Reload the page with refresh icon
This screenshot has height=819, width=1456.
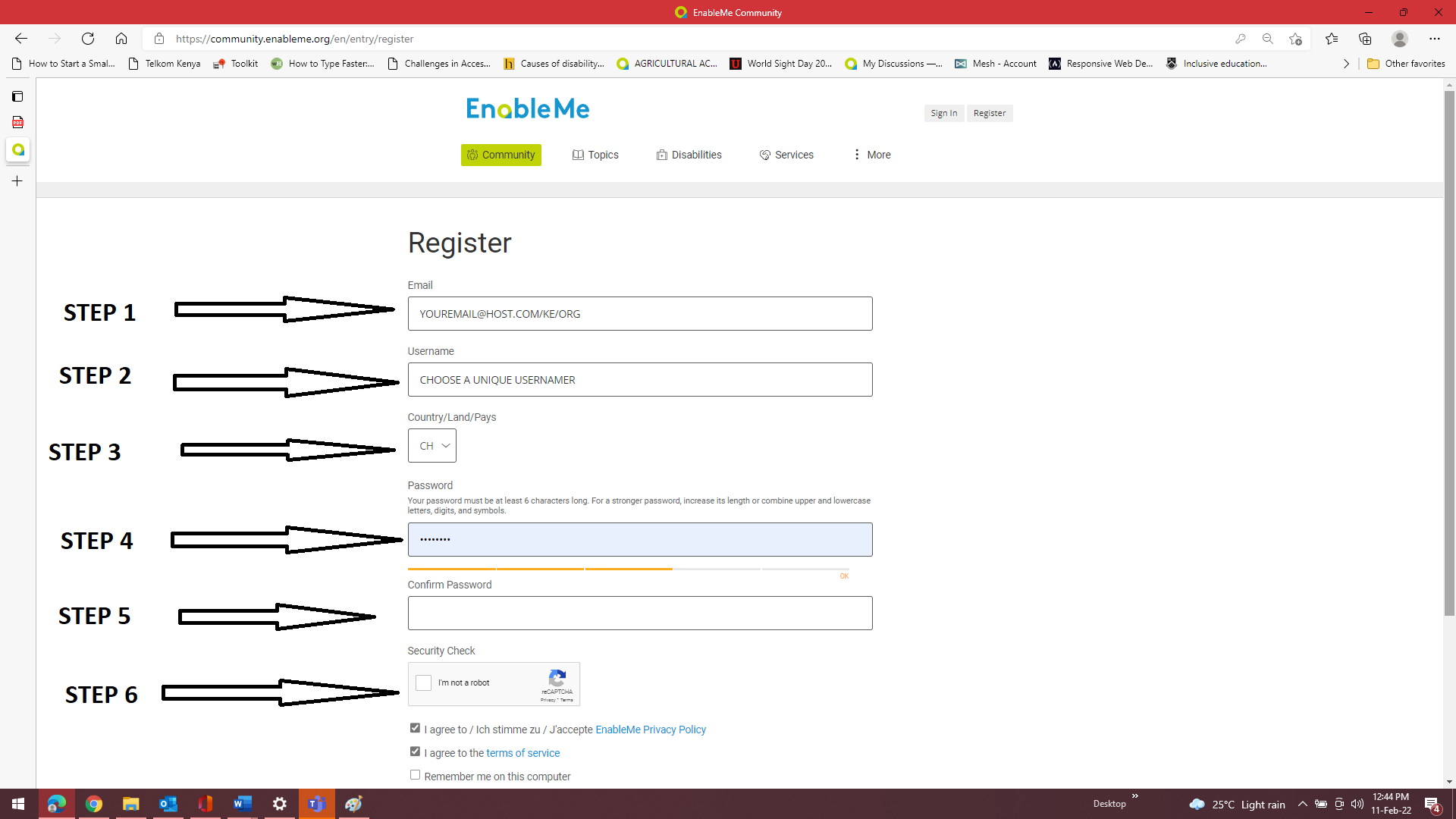88,39
